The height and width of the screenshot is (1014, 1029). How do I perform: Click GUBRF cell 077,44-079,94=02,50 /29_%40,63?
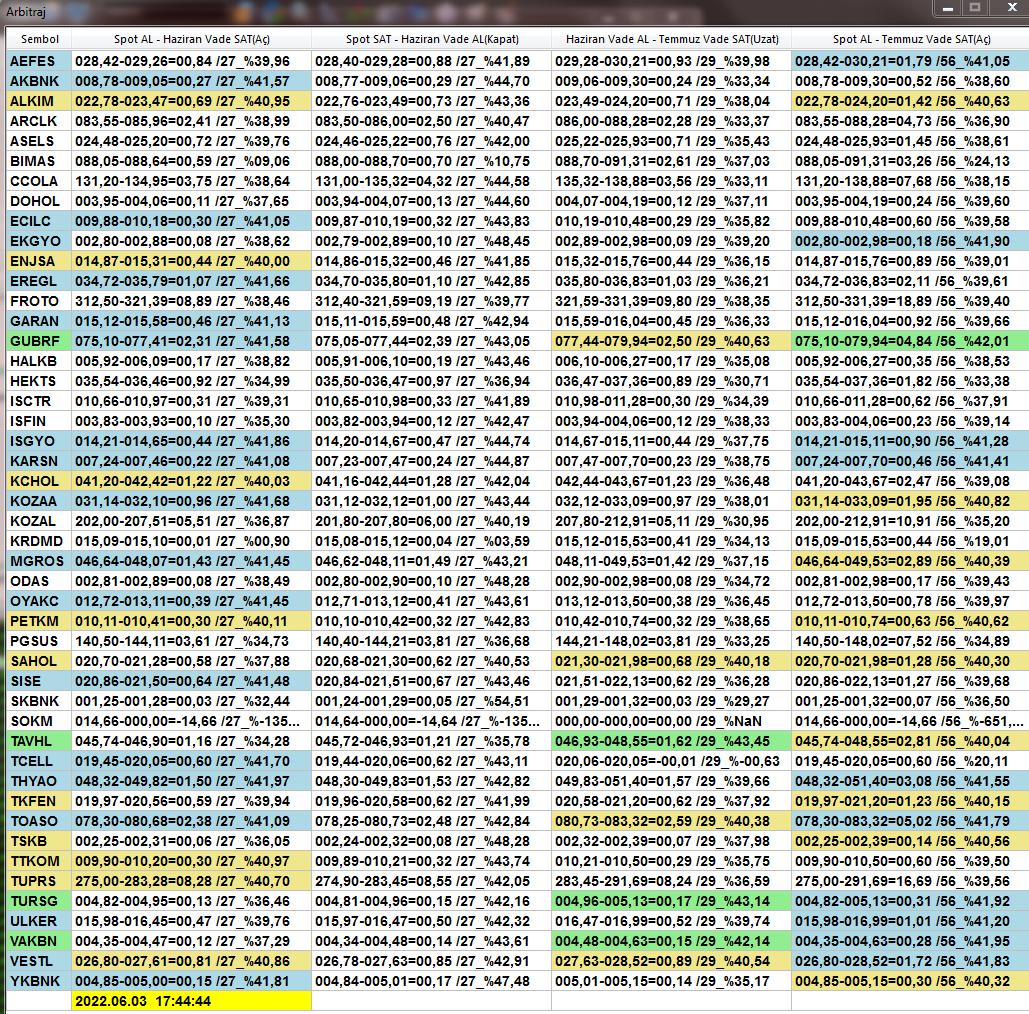[671, 341]
